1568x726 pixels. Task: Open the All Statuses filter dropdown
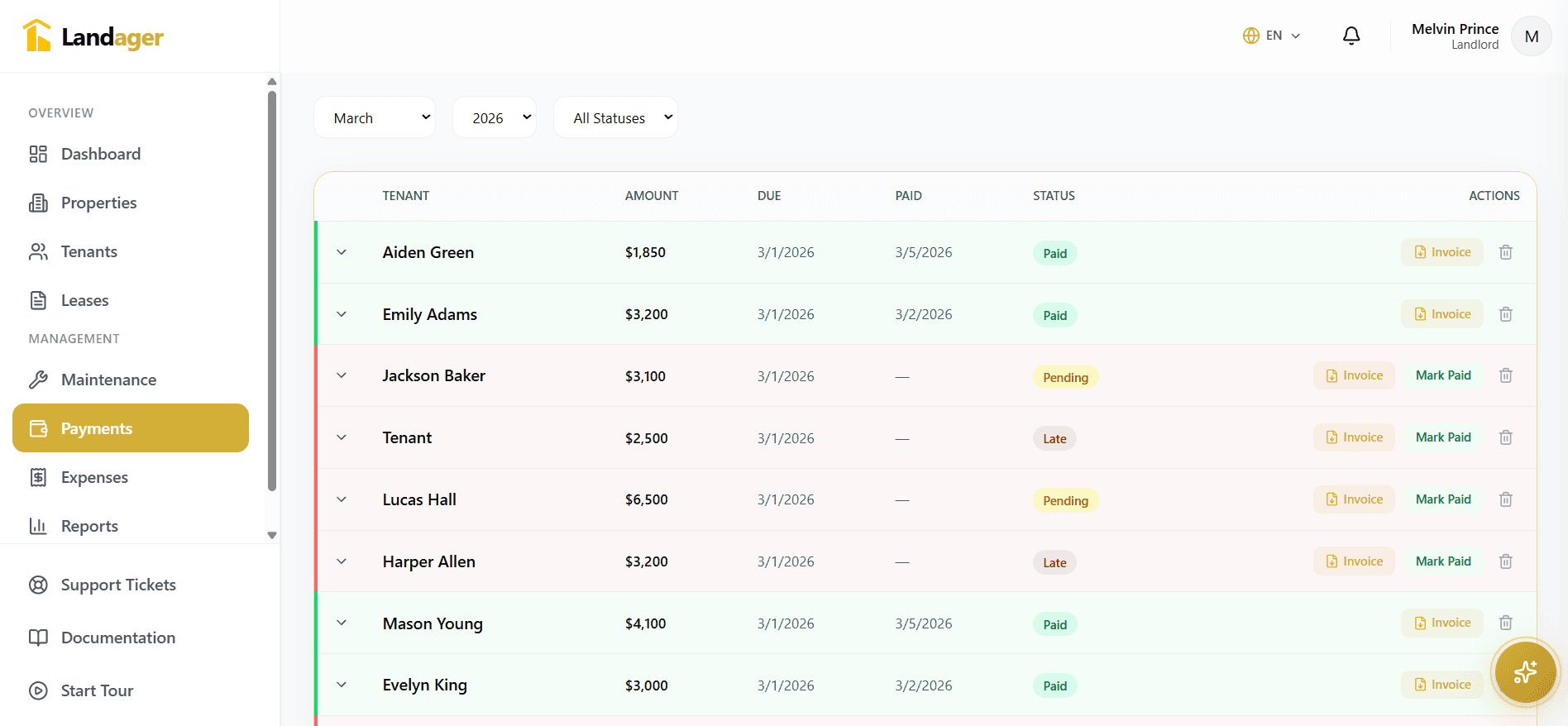pos(615,117)
